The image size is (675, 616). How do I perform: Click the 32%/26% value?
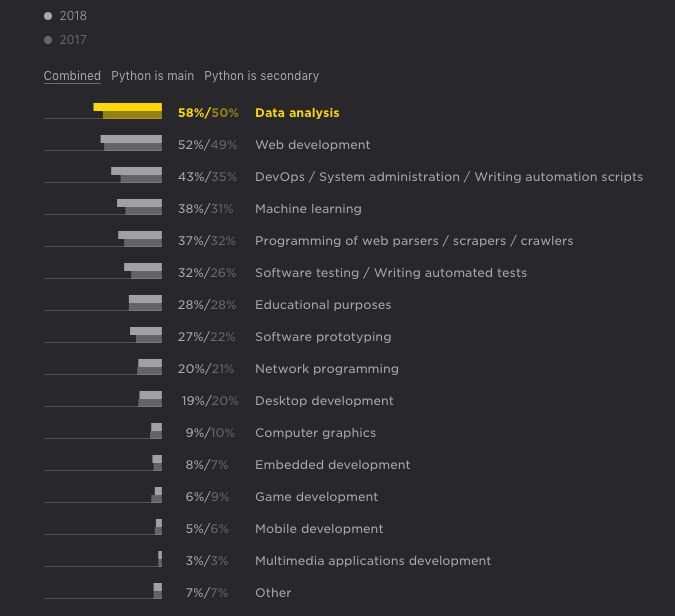tap(207, 273)
